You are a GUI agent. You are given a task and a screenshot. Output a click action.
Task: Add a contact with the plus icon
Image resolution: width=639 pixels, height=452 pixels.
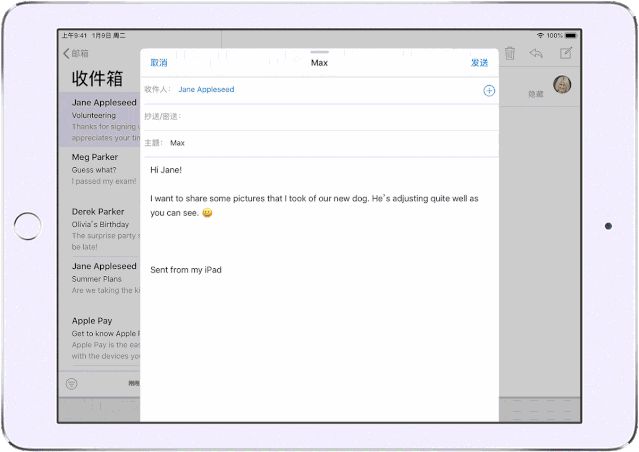click(x=489, y=90)
